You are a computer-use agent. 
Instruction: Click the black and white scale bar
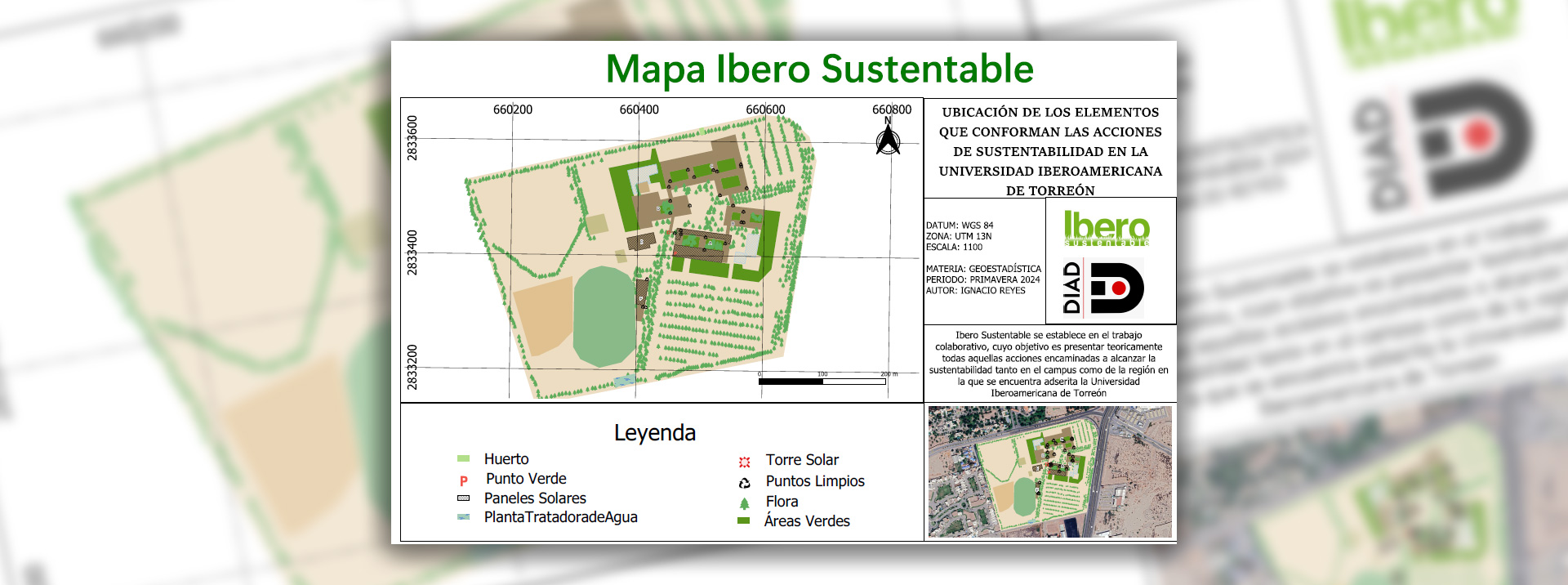pyautogui.click(x=822, y=382)
